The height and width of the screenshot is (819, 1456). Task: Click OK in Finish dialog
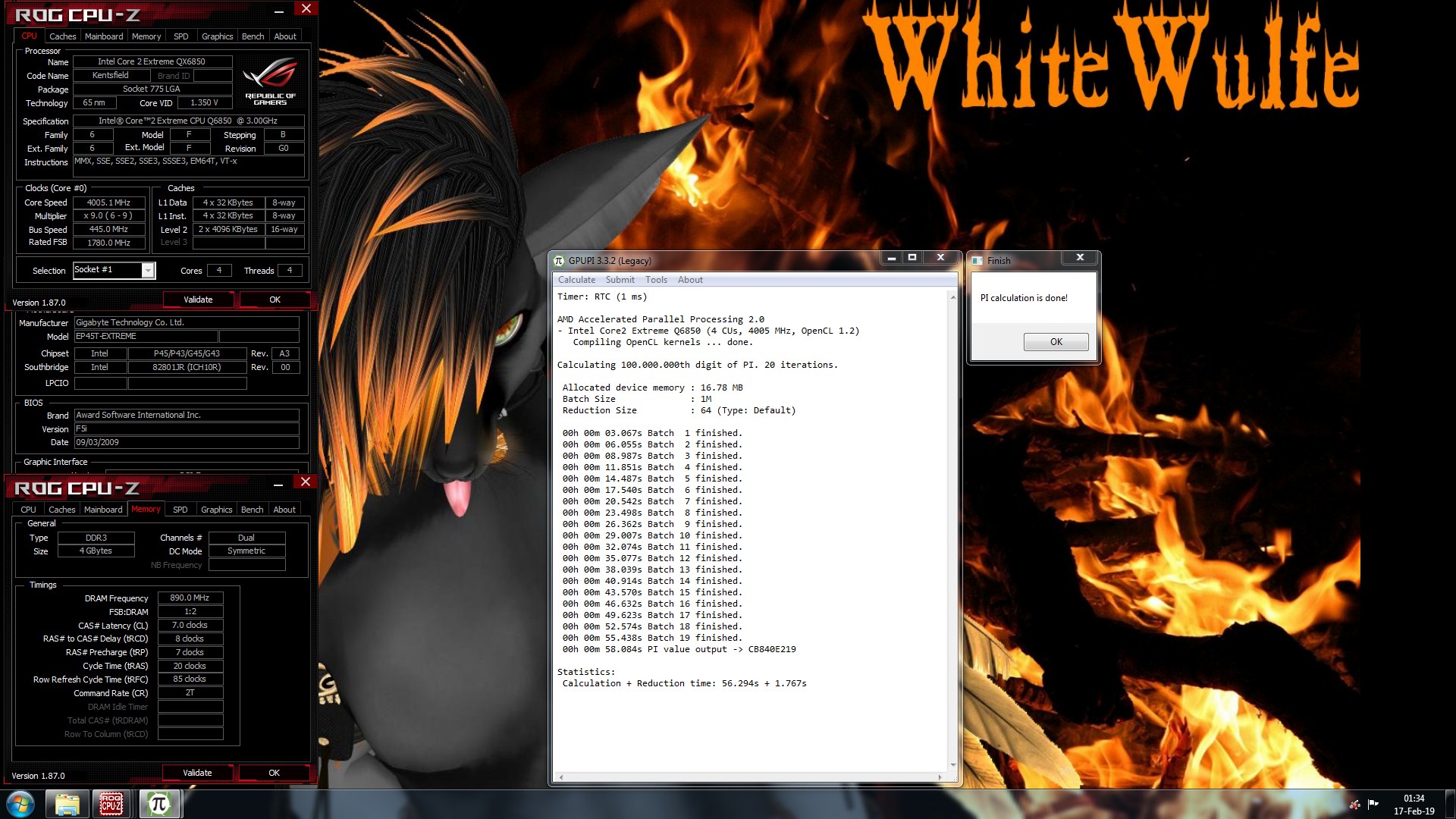tap(1056, 342)
